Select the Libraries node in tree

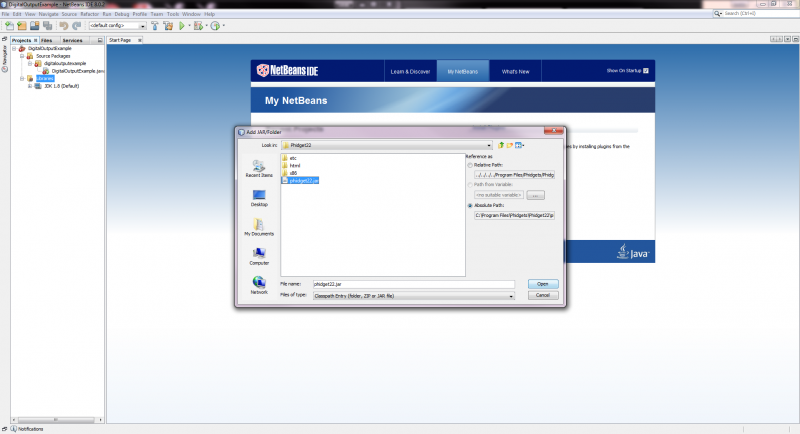[44, 79]
